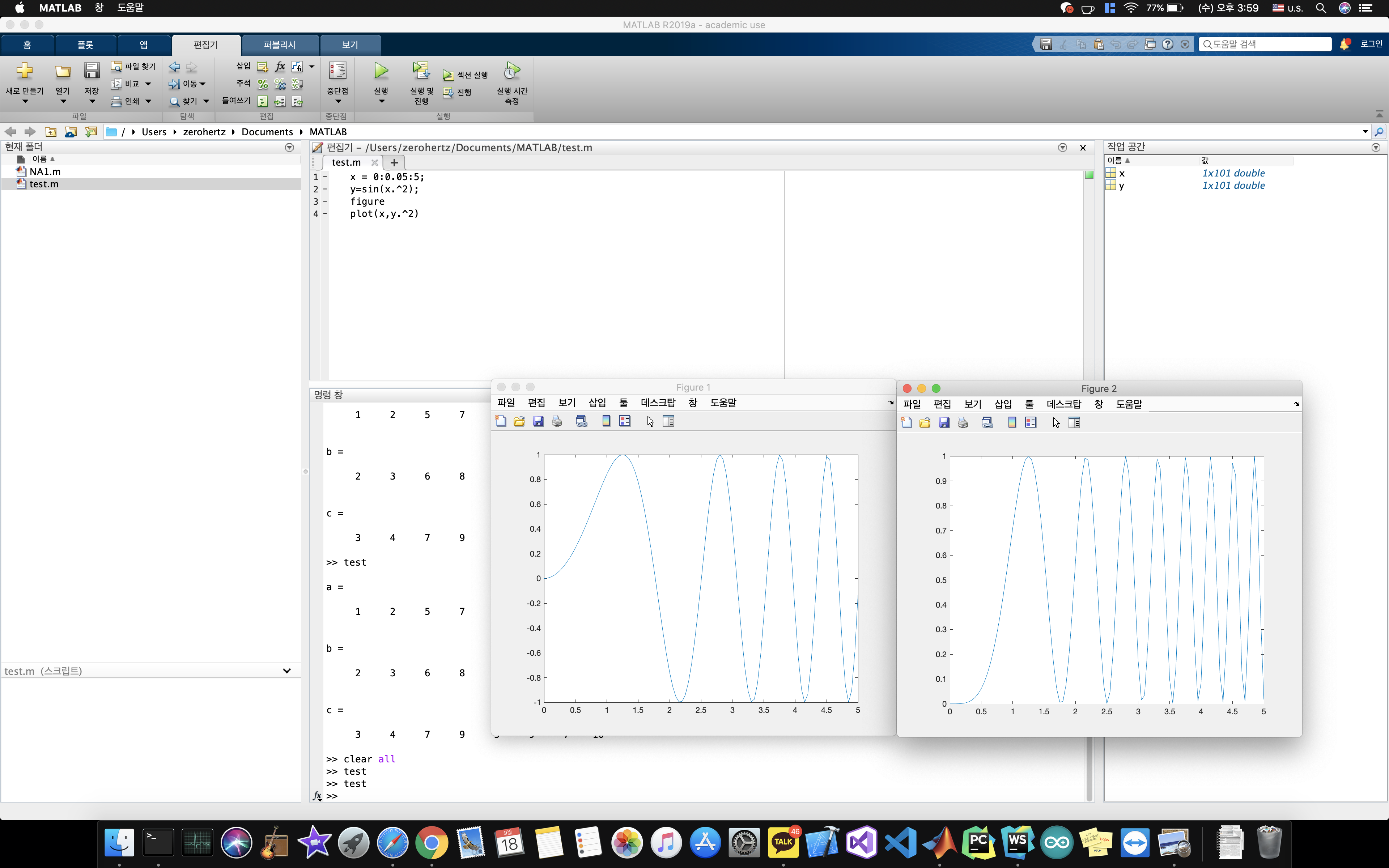The image size is (1389, 868).
Task: Click the ribbon help question mark icon
Action: 1168,44
